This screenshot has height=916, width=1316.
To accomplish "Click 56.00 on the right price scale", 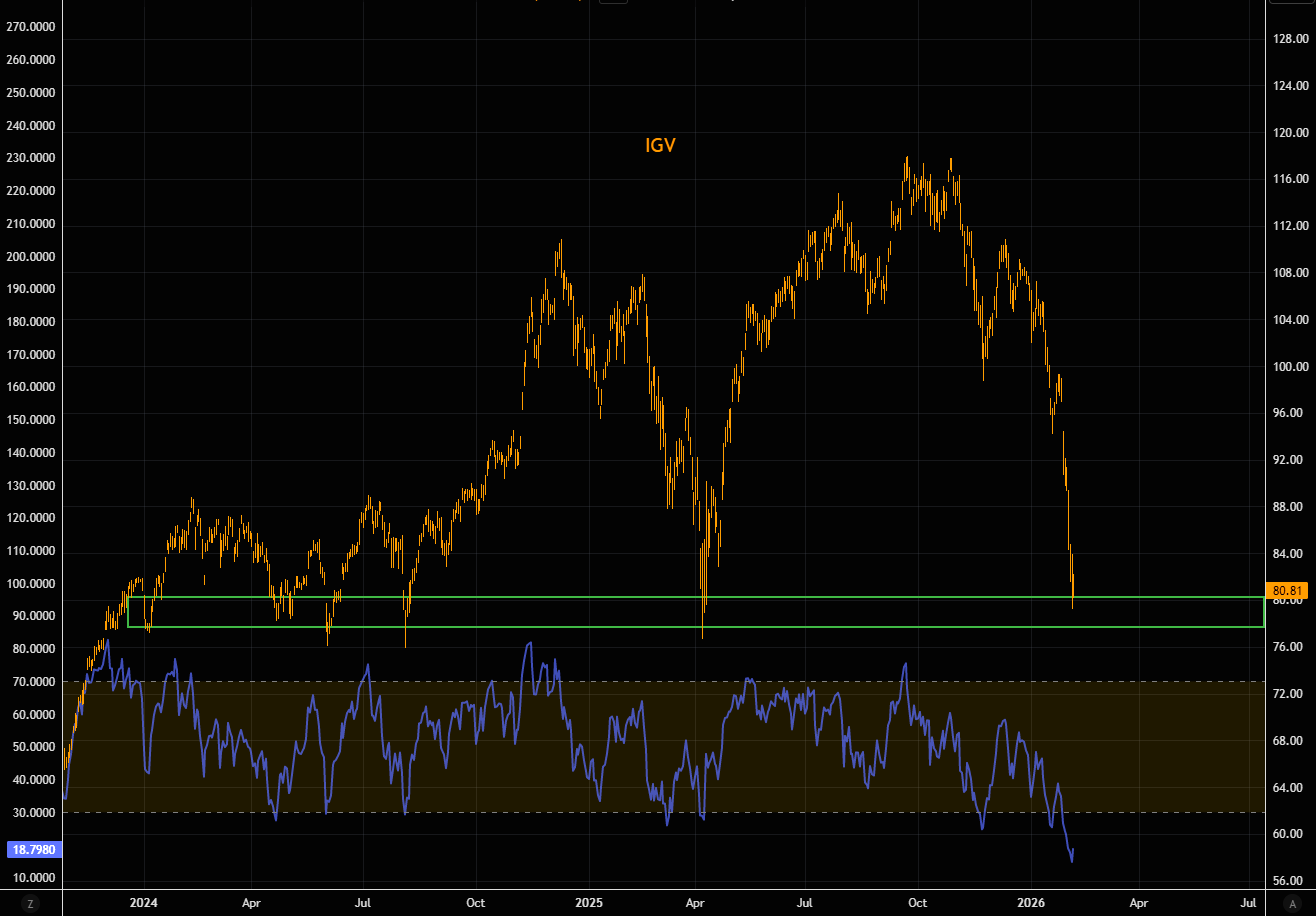I will pyautogui.click(x=1291, y=880).
